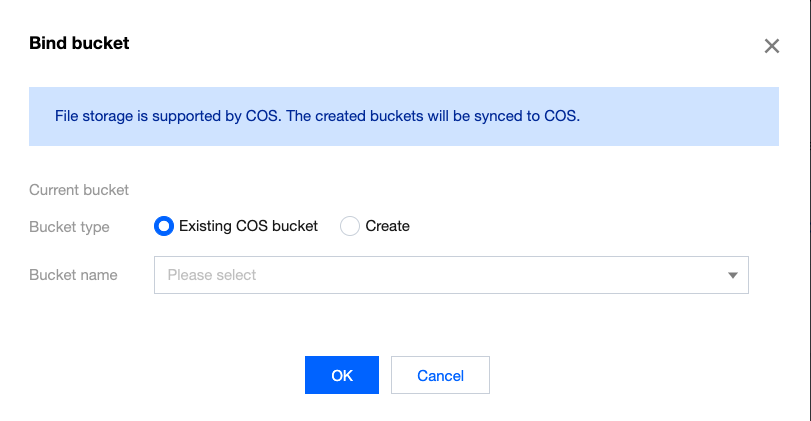The height and width of the screenshot is (421, 811).
Task: Click the empty value beside Current bucket
Action: tap(300, 190)
